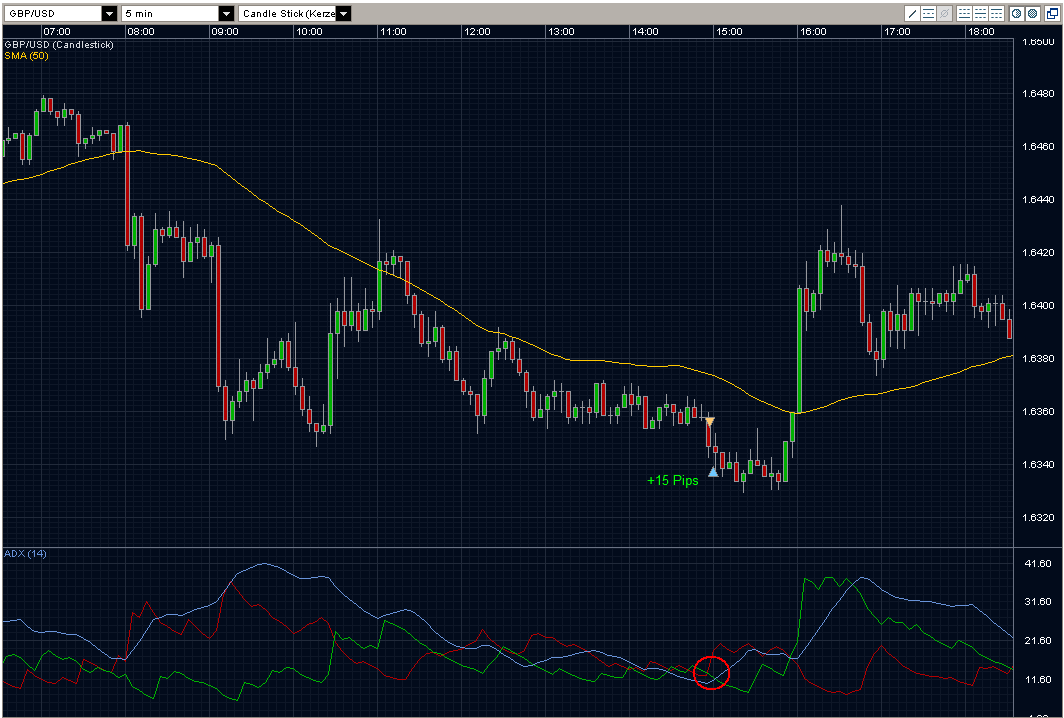
Task: Click the 07:00 time axis label
Action: coord(56,32)
